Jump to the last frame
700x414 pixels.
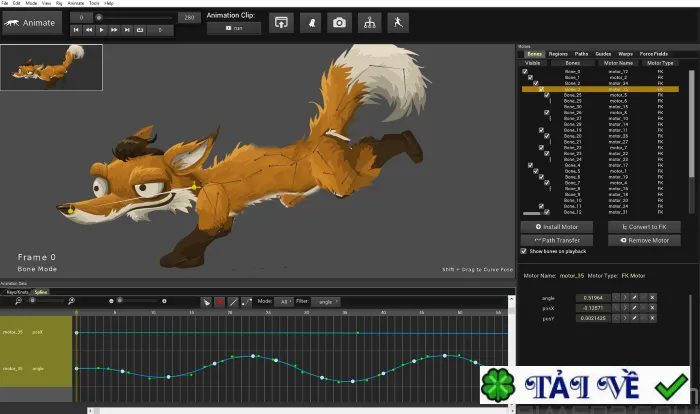127,30
